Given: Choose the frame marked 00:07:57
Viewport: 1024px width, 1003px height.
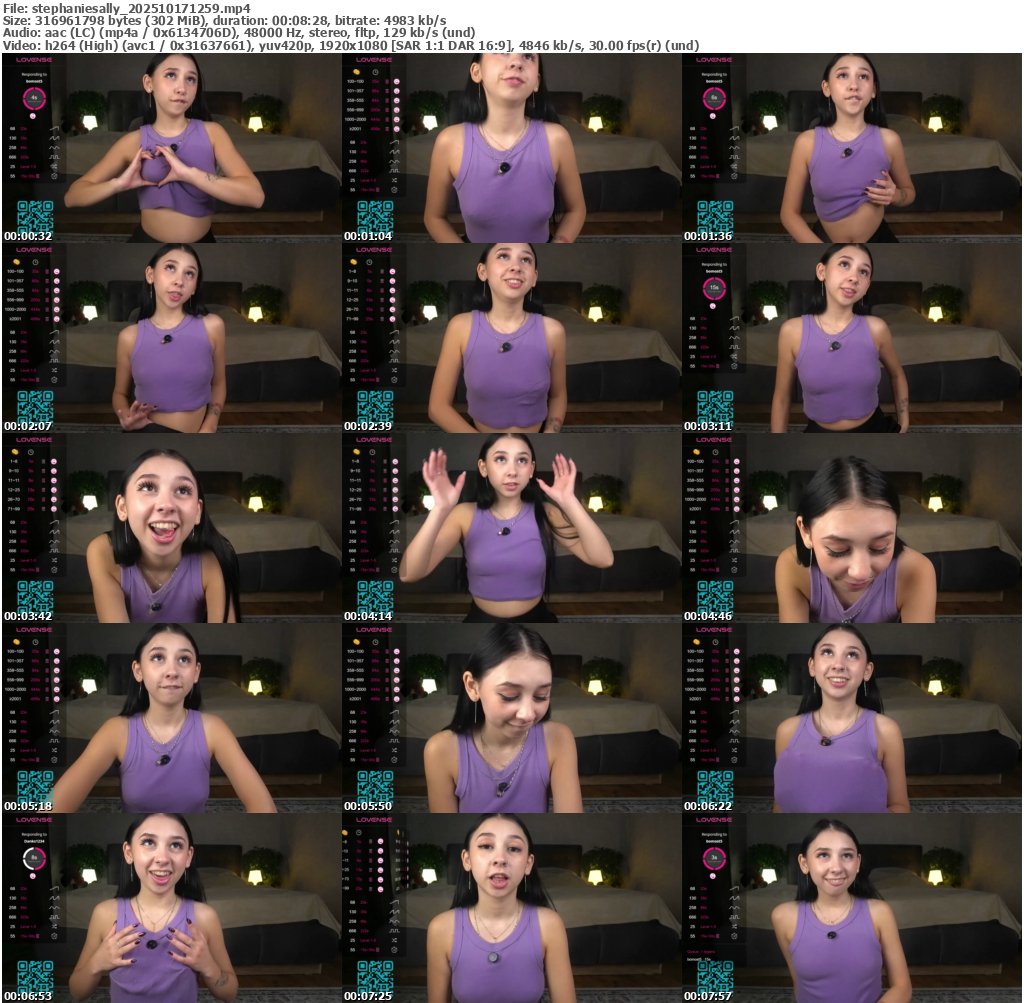Looking at the screenshot, I should 852,908.
